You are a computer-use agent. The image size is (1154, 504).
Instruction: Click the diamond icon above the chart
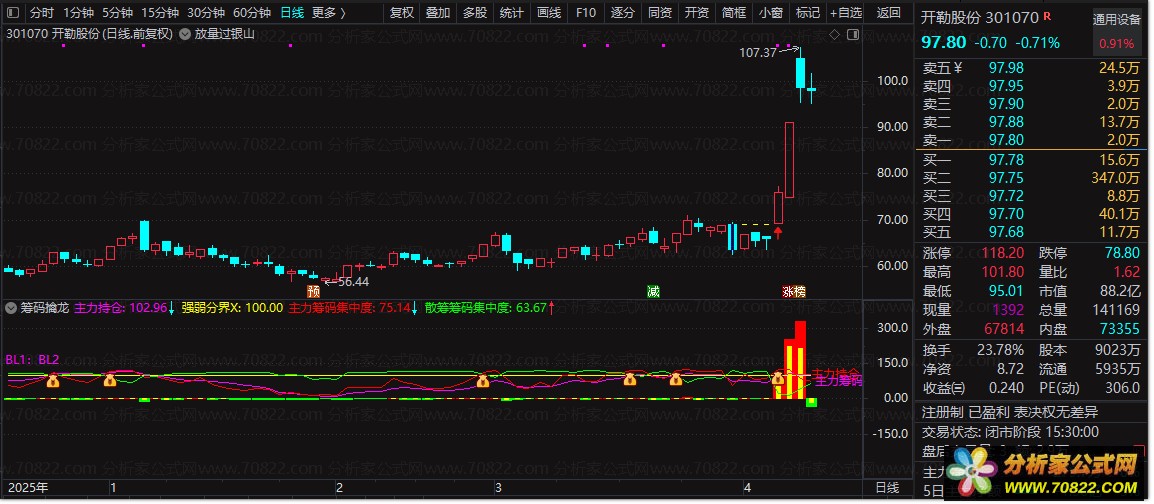(835, 34)
